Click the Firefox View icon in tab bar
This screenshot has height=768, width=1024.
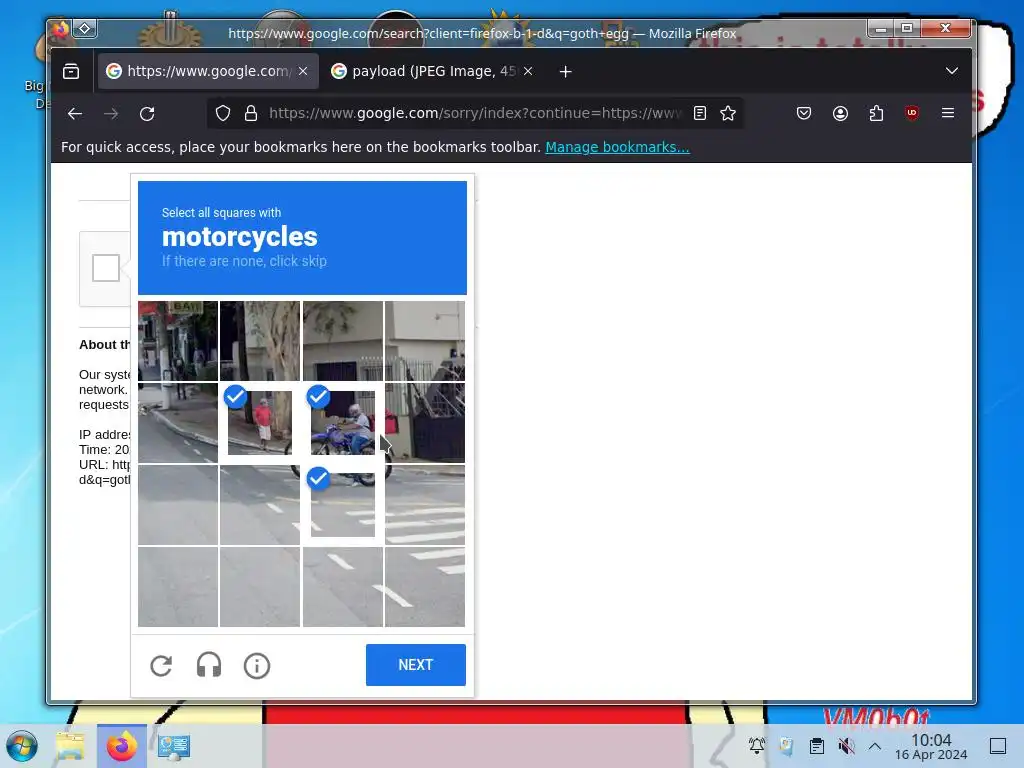click(x=71, y=71)
